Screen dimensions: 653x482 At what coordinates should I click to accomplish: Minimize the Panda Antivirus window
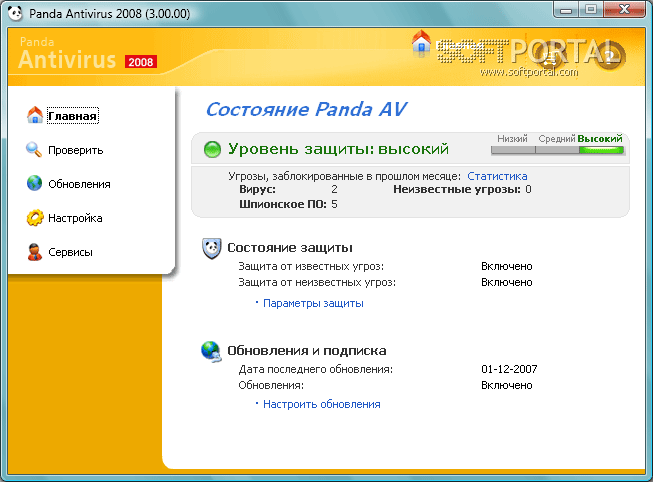[566, 10]
